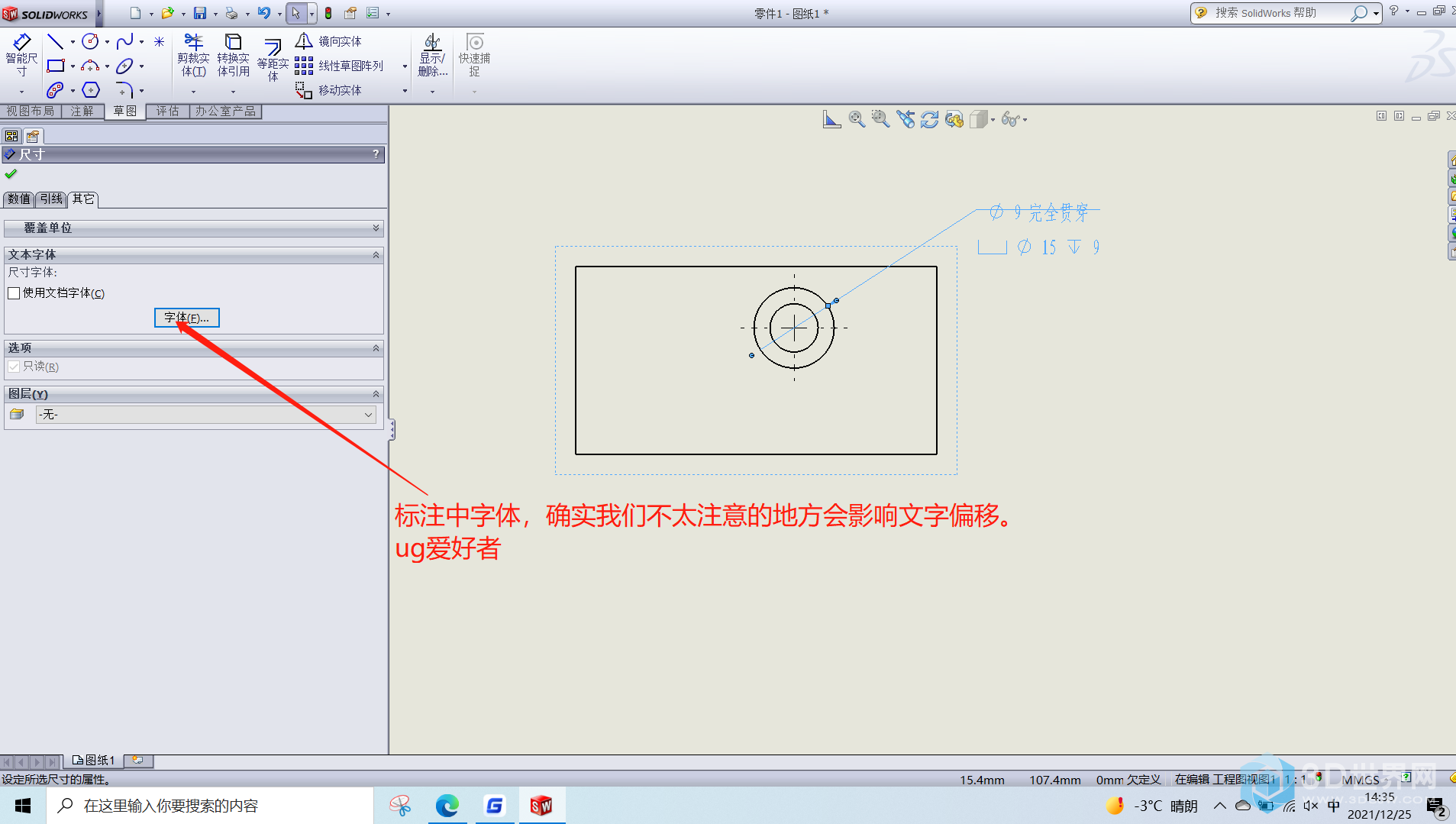This screenshot has height=824, width=1456.
Task: Collapse the Text Fonts (文本字体) section
Action: (376, 255)
